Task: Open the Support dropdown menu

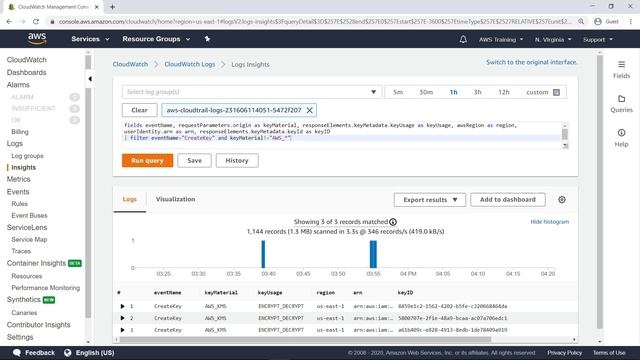Action: 598,40
